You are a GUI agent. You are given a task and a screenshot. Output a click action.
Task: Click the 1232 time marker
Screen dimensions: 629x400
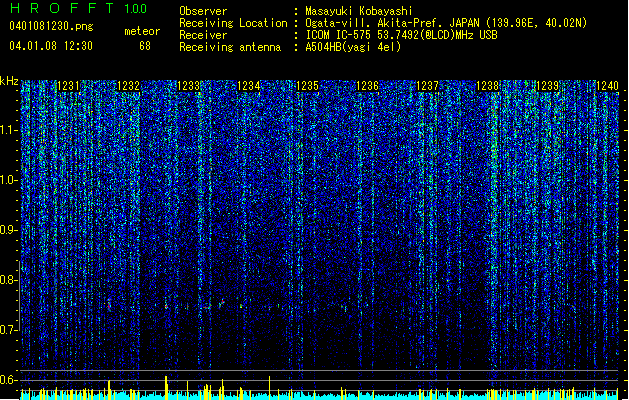(x=128, y=85)
